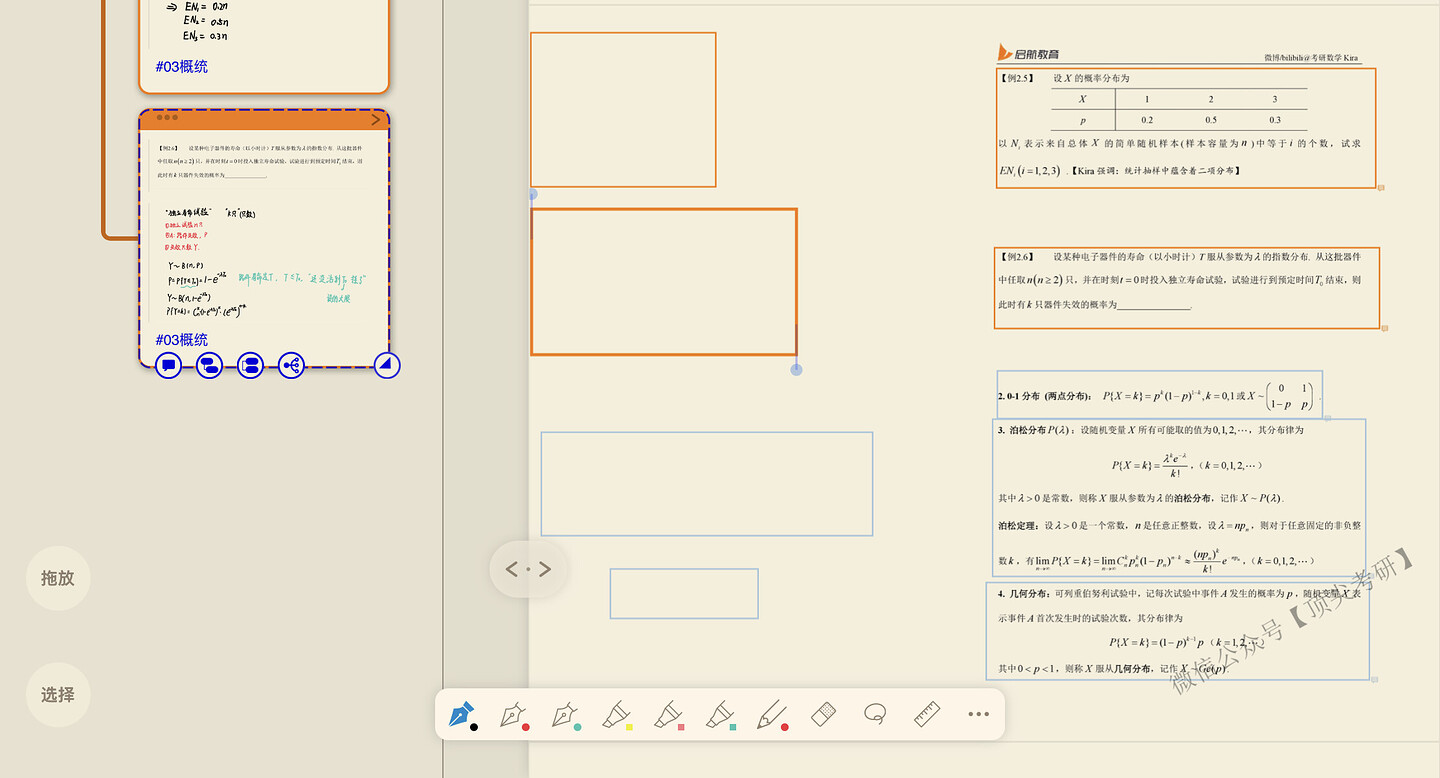Select the yellow highlighter tool
Screen dimensions: 1440x778
618,715
